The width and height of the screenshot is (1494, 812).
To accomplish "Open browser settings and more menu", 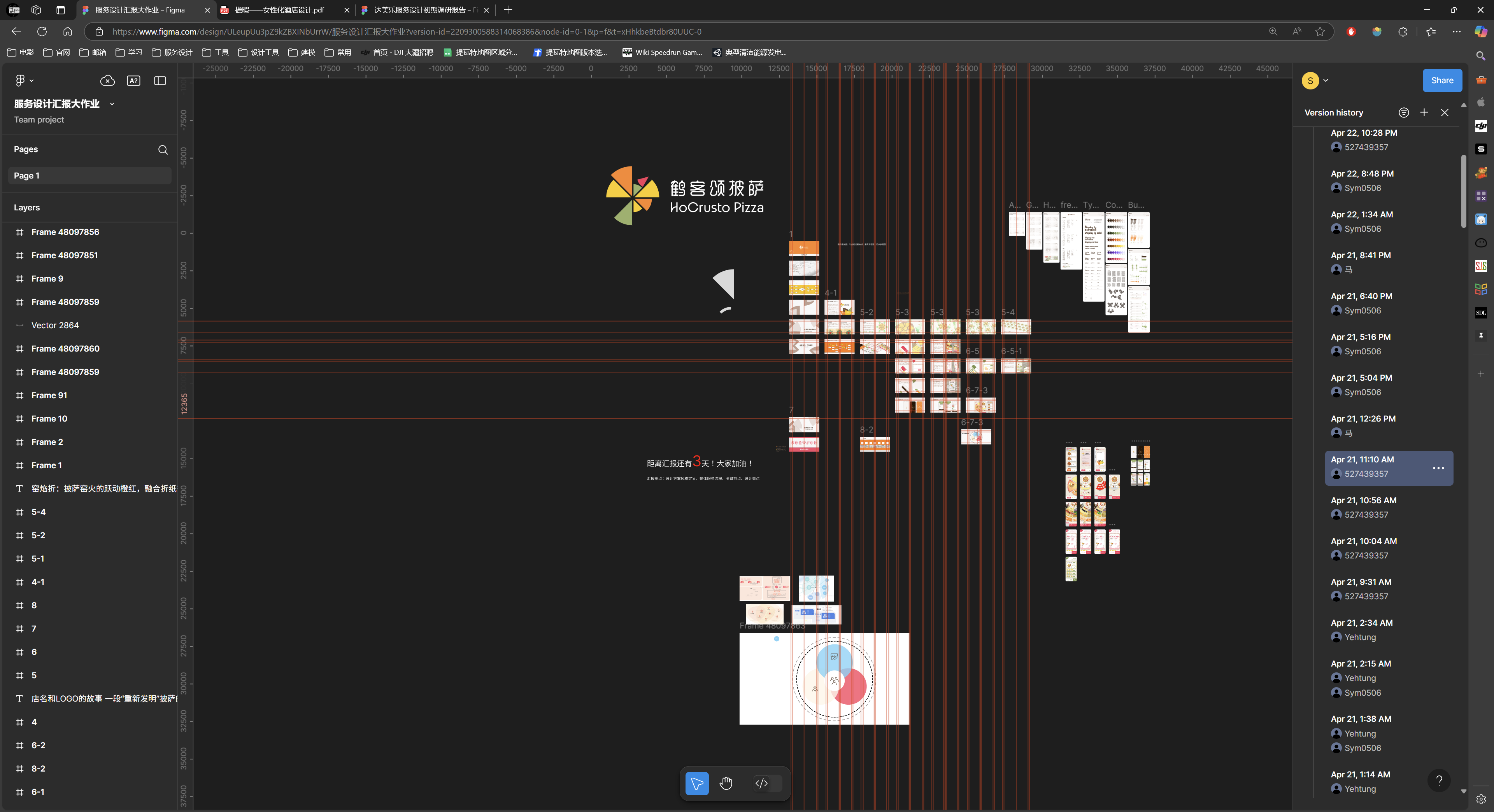I will (x=1456, y=31).
